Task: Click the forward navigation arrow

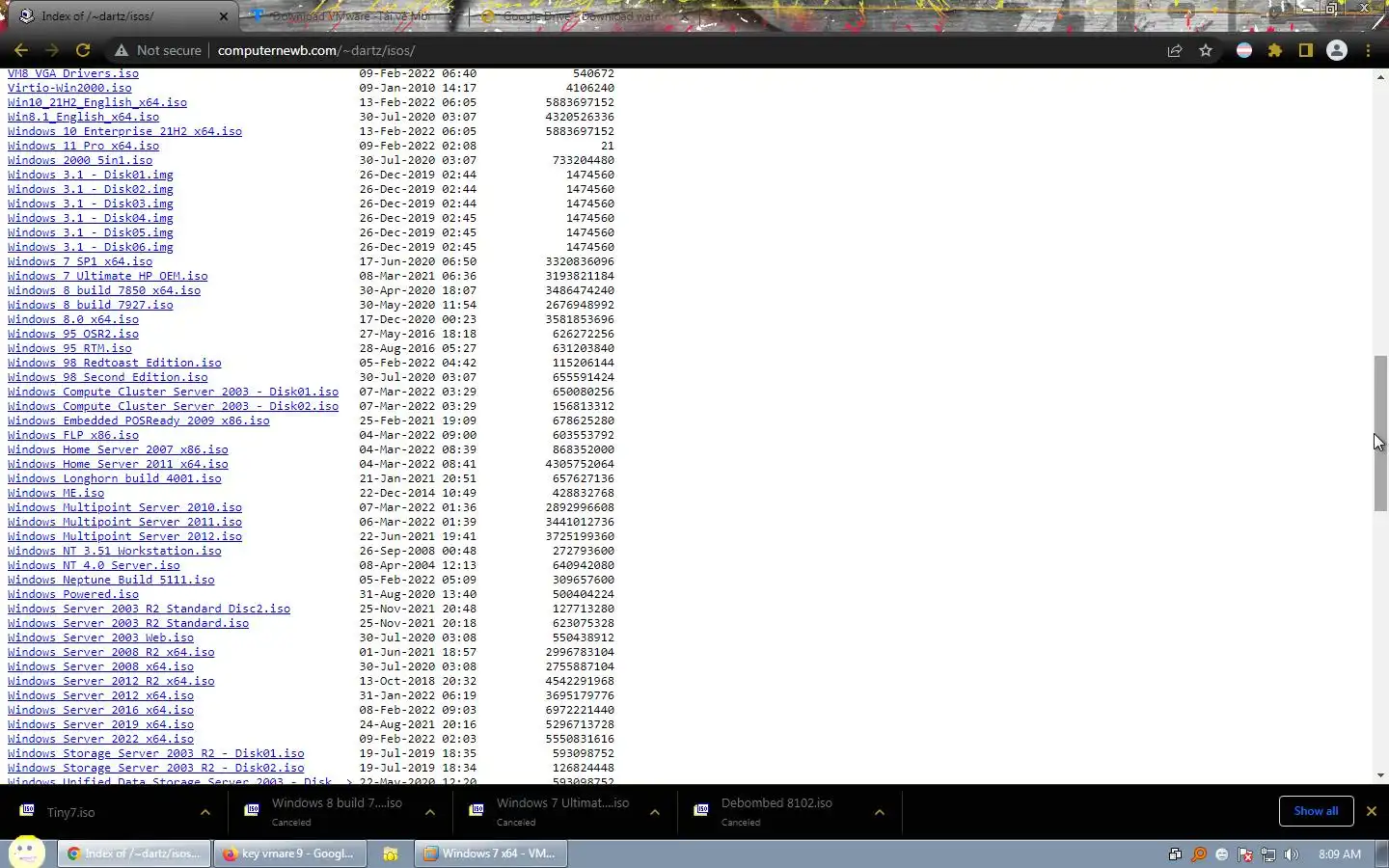Action: pos(52,50)
